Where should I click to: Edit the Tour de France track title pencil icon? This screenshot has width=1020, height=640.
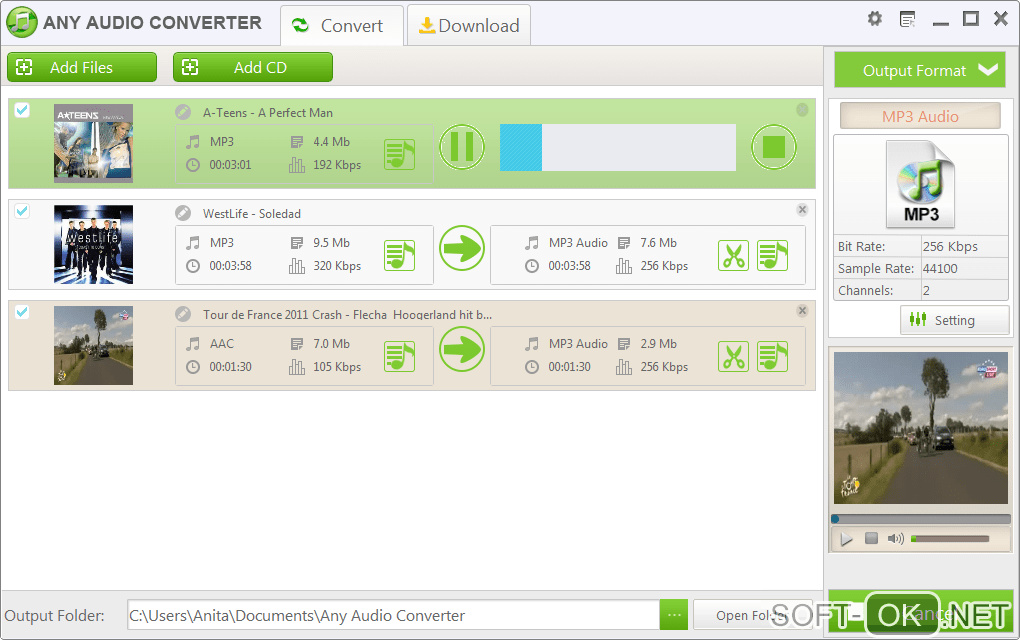pos(183,314)
